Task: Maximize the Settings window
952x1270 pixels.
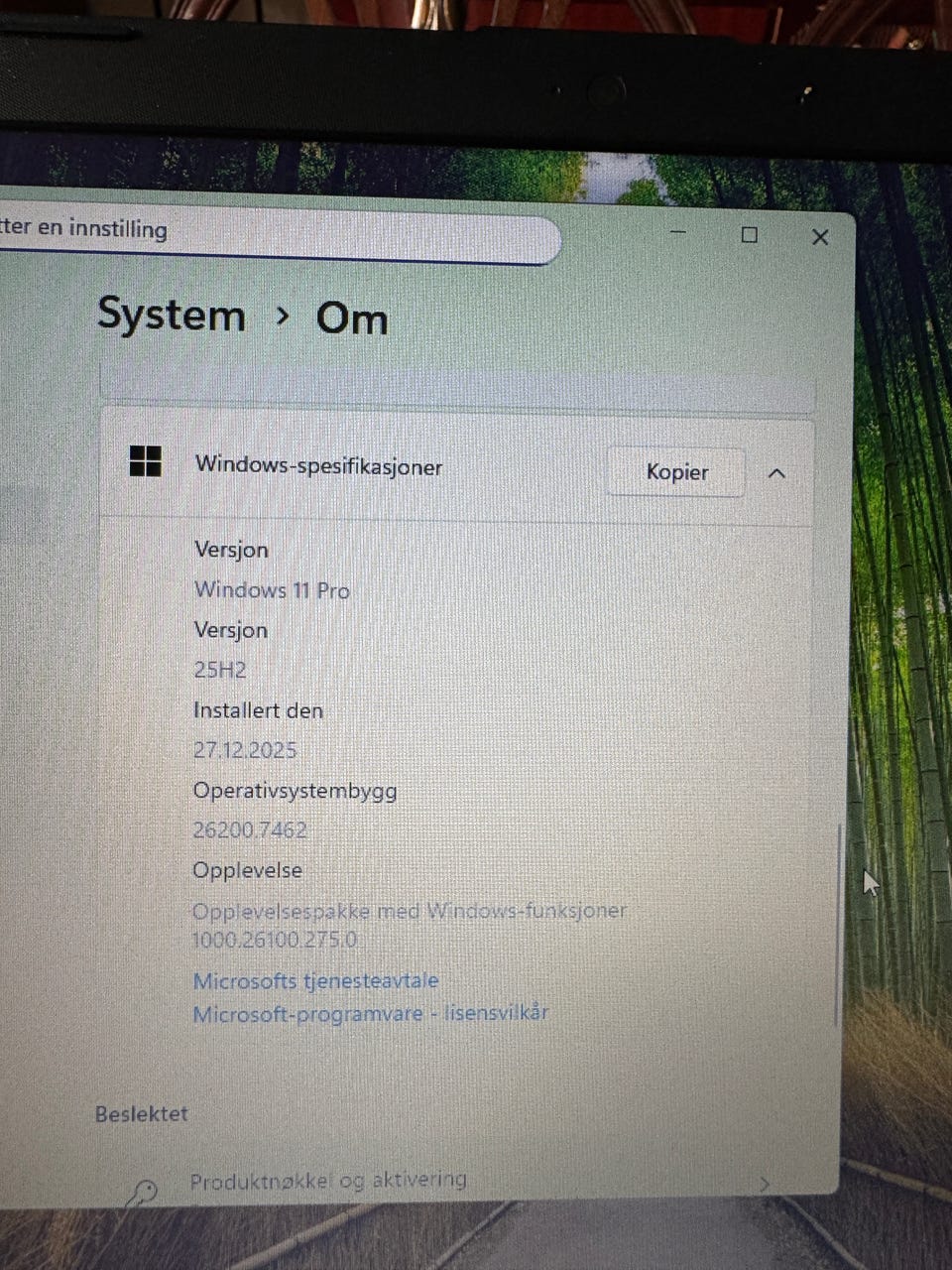Action: [x=750, y=235]
